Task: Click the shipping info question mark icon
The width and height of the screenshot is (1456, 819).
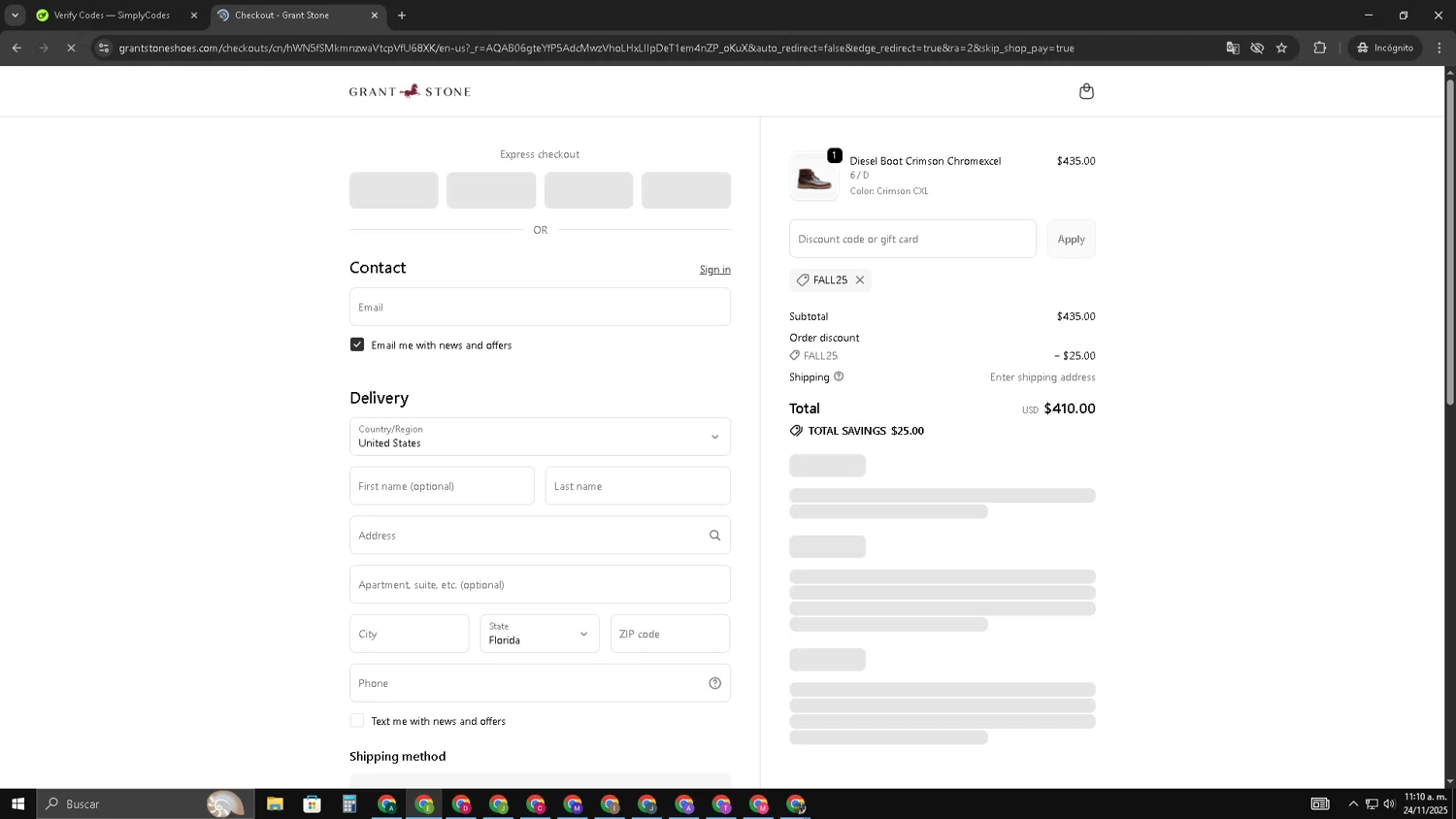Action: click(839, 377)
